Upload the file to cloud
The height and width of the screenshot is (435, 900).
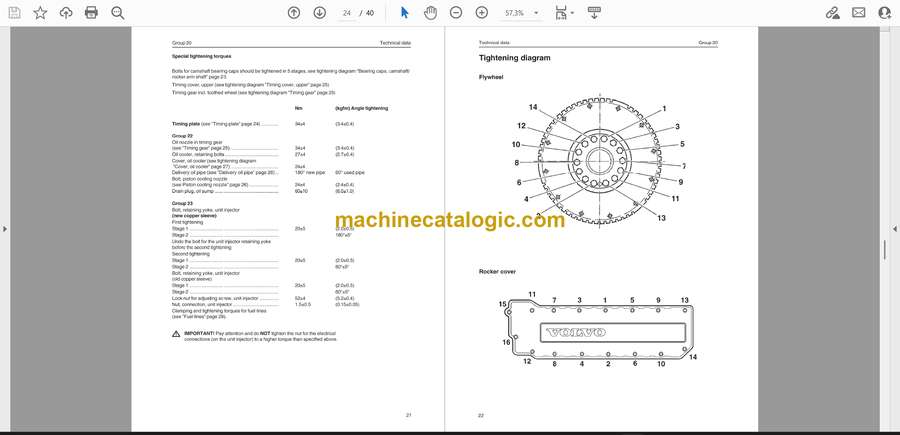tap(66, 13)
